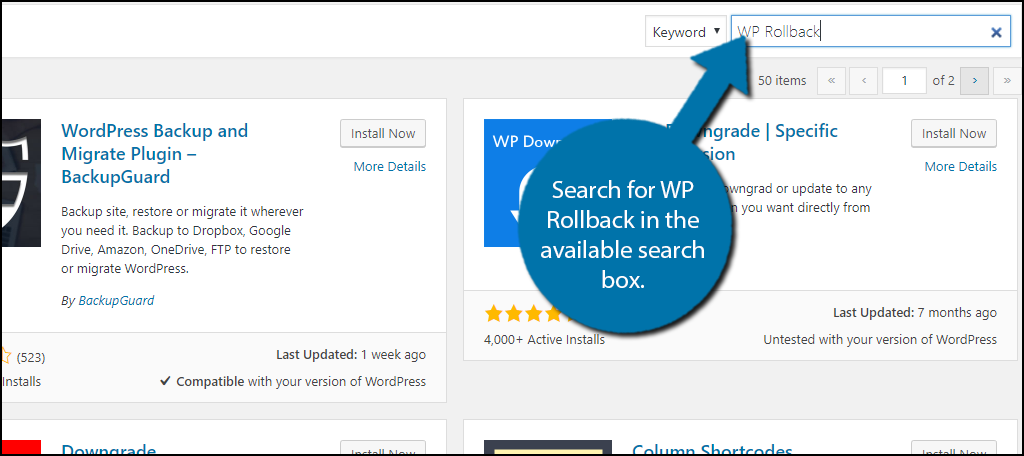Edit the current page number field

[x=904, y=81]
